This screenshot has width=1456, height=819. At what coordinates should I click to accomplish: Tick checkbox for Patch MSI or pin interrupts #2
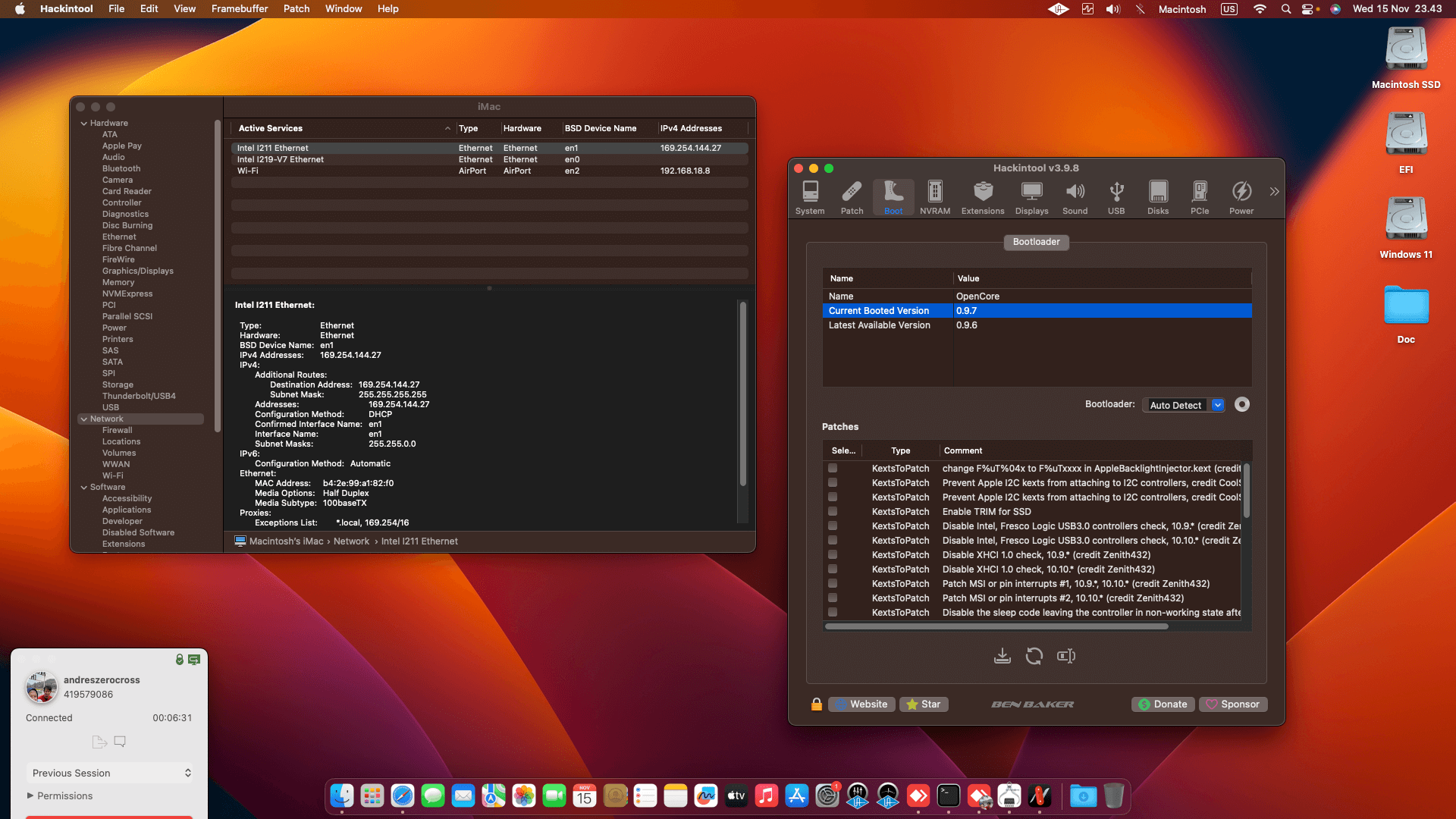coord(833,598)
